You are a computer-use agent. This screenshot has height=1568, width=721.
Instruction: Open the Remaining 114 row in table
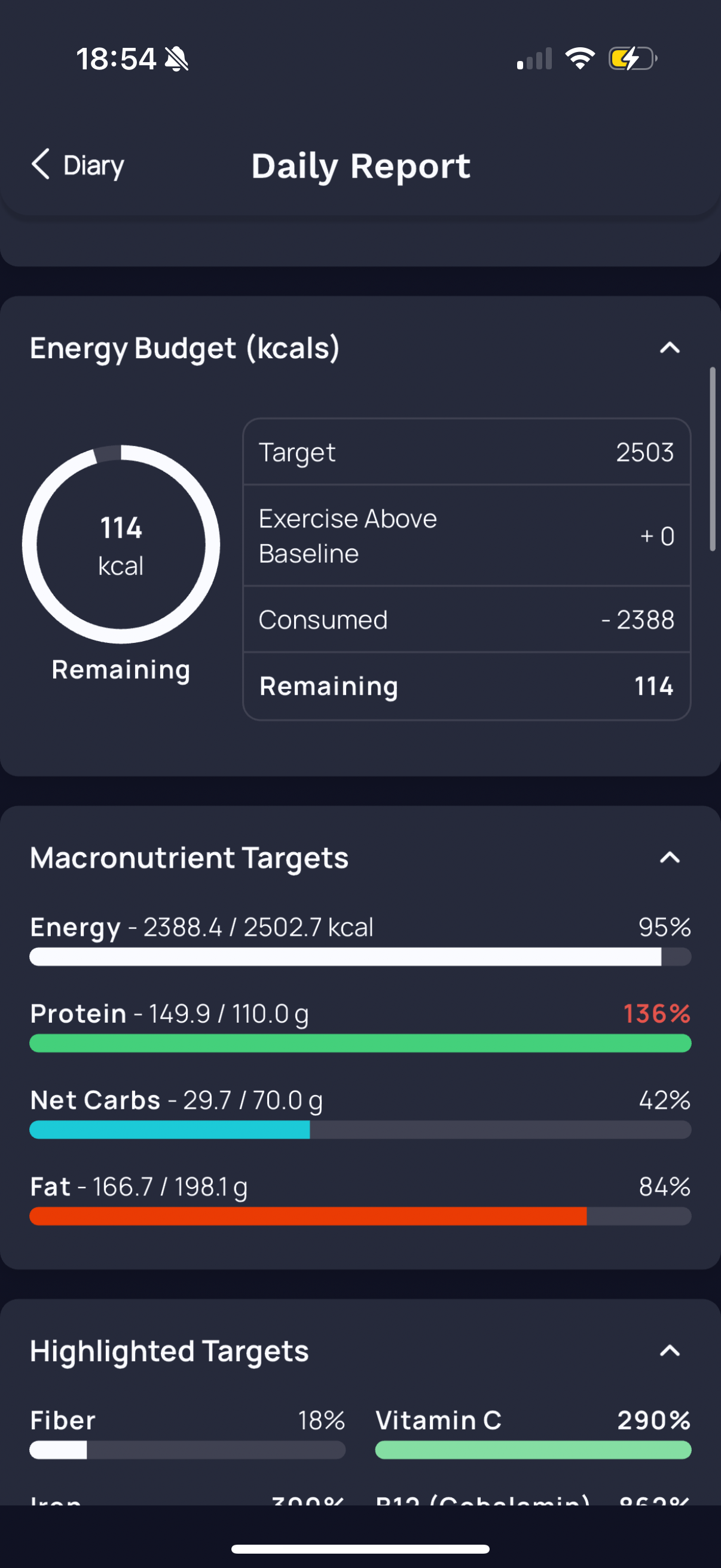[x=467, y=686]
